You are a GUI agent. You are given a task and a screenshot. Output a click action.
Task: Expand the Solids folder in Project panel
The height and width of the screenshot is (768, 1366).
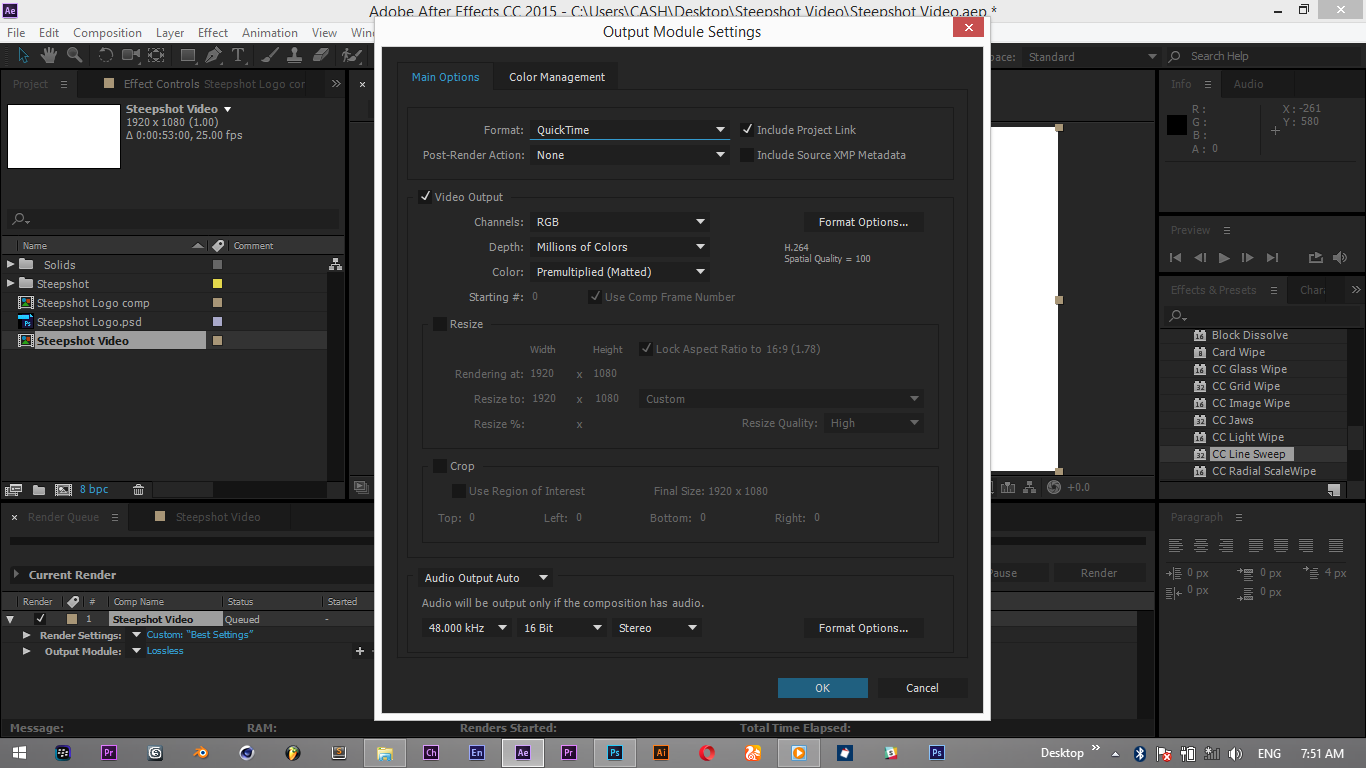coord(11,265)
